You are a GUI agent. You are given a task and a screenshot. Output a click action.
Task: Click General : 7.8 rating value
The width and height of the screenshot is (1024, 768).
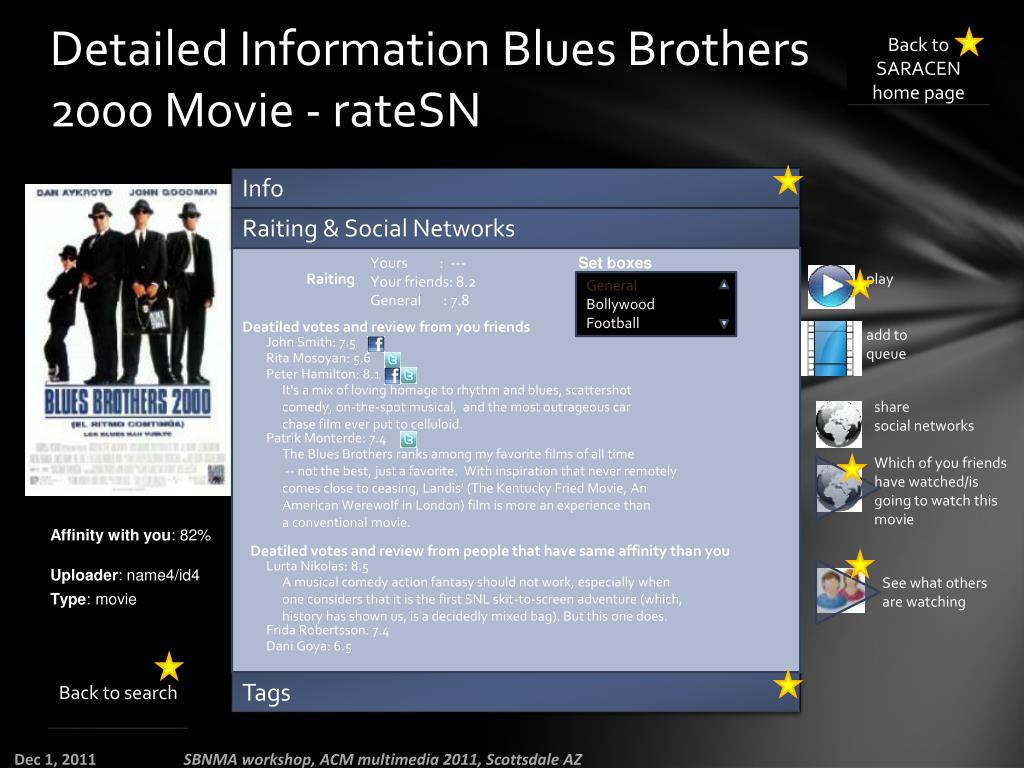tap(420, 300)
